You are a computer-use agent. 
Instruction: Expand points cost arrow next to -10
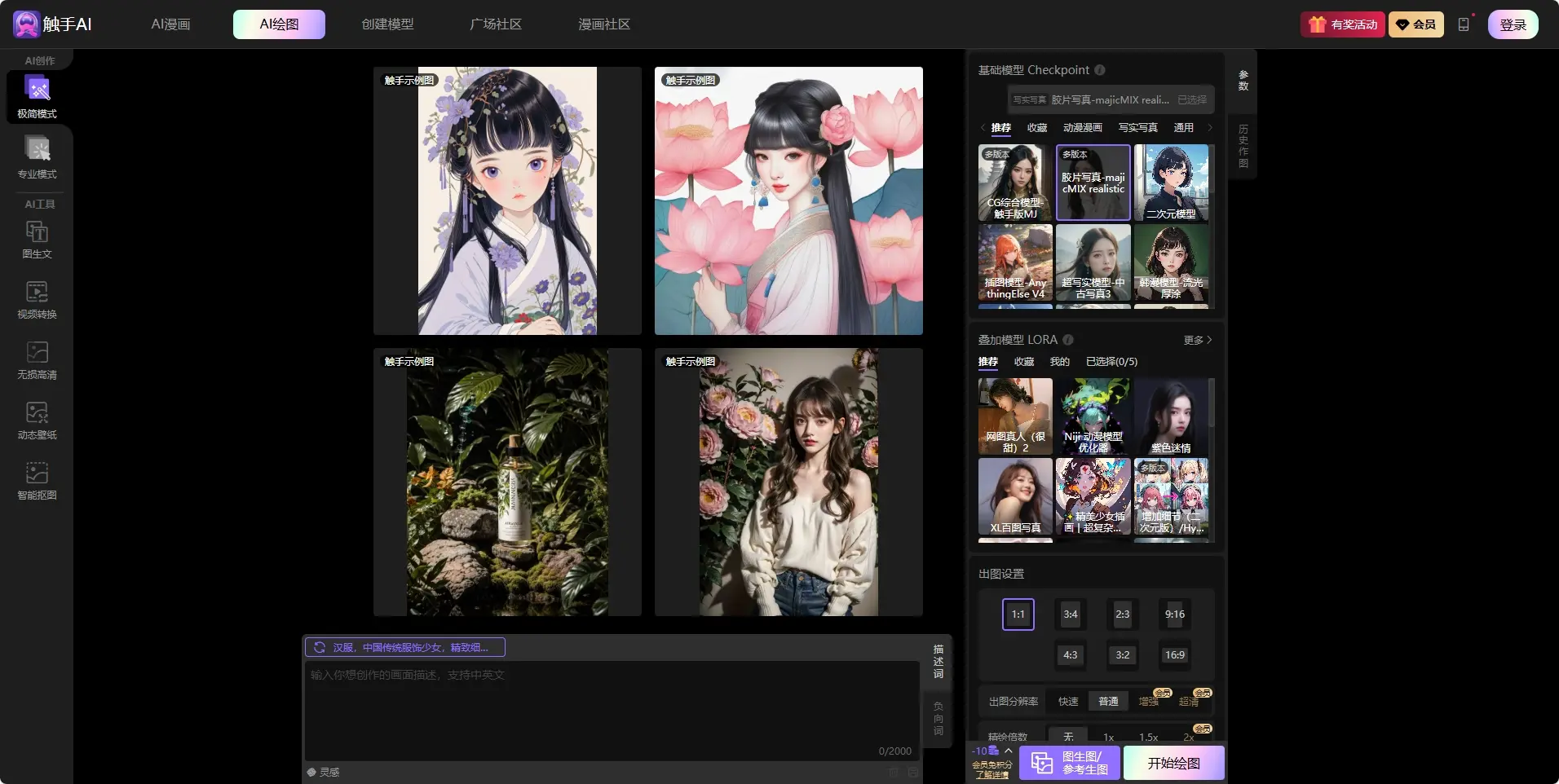pos(1009,751)
